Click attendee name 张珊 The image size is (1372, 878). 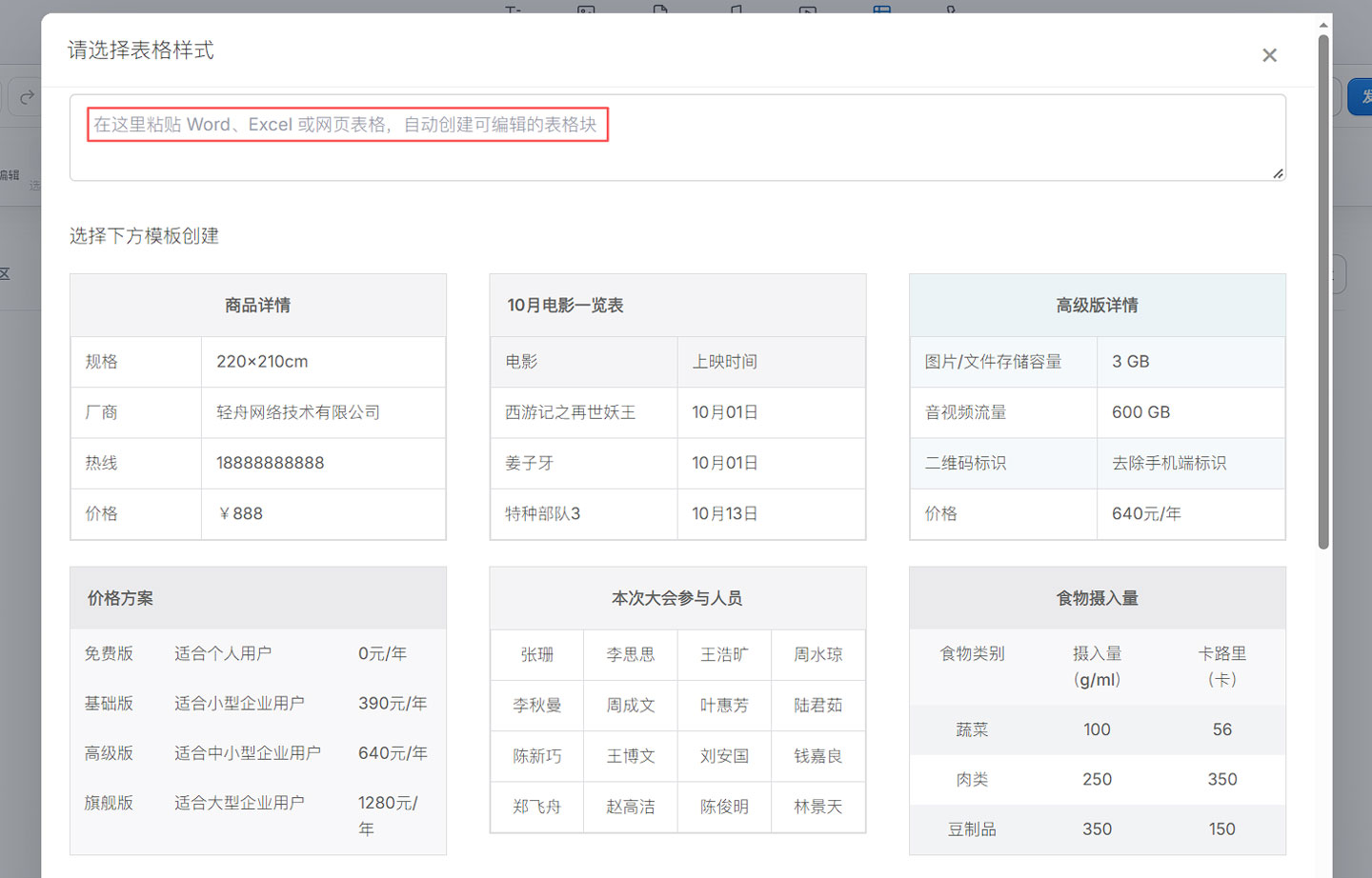[536, 654]
